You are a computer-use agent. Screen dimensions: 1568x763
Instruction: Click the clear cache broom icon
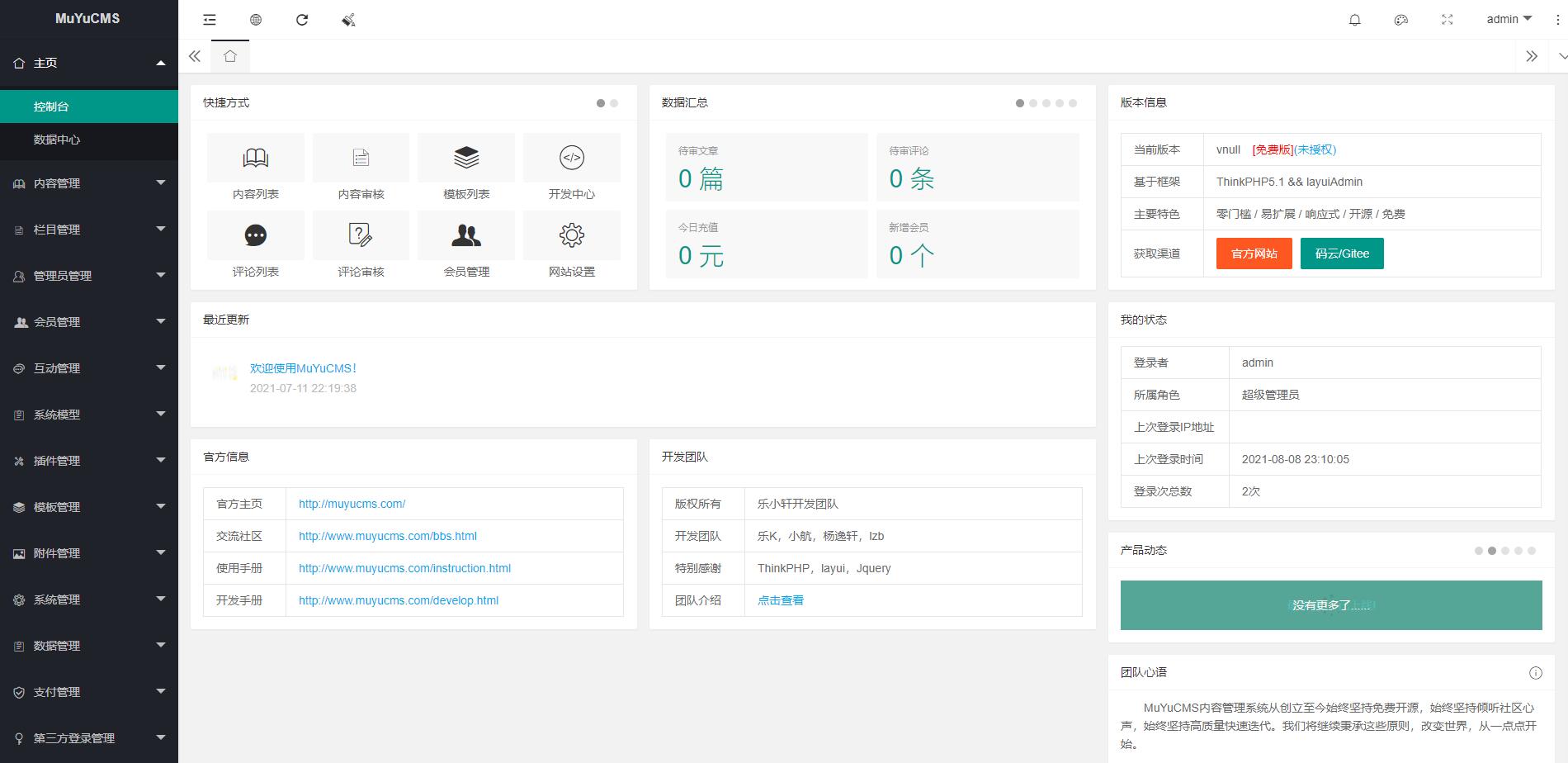point(348,19)
